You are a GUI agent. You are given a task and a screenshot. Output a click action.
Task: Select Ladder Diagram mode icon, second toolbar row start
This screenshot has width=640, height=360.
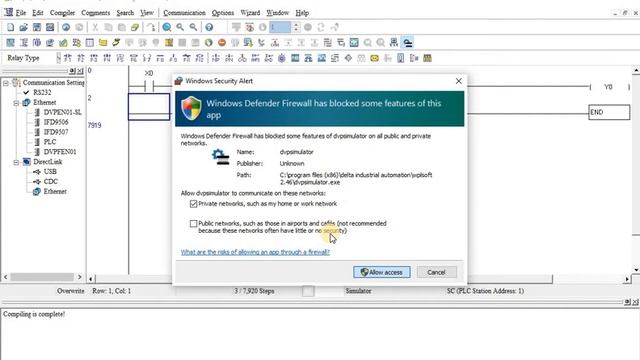(x=11, y=42)
